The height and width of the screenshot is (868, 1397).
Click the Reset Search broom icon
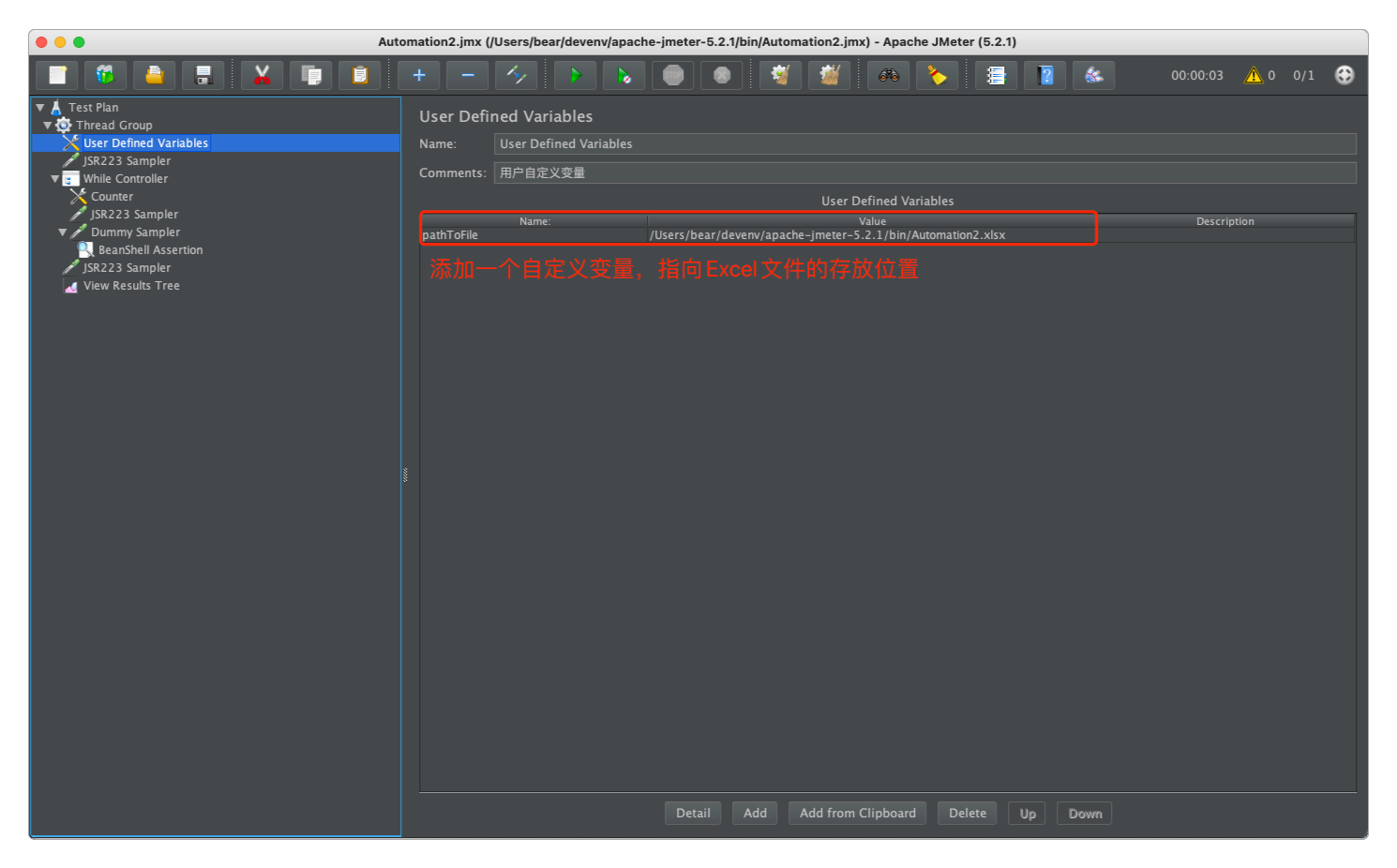click(x=938, y=75)
